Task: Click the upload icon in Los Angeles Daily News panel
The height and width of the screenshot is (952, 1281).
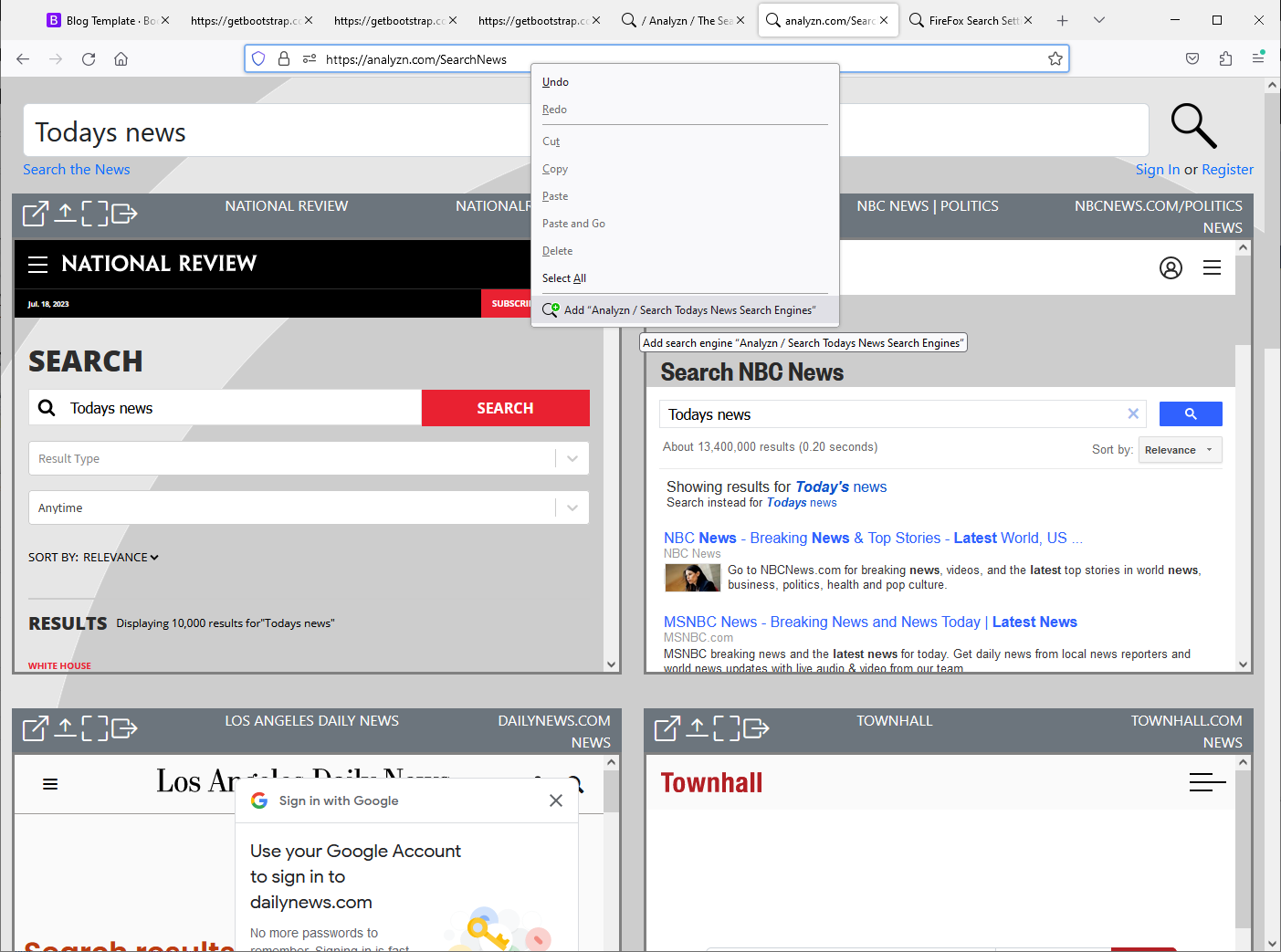Action: click(x=65, y=727)
